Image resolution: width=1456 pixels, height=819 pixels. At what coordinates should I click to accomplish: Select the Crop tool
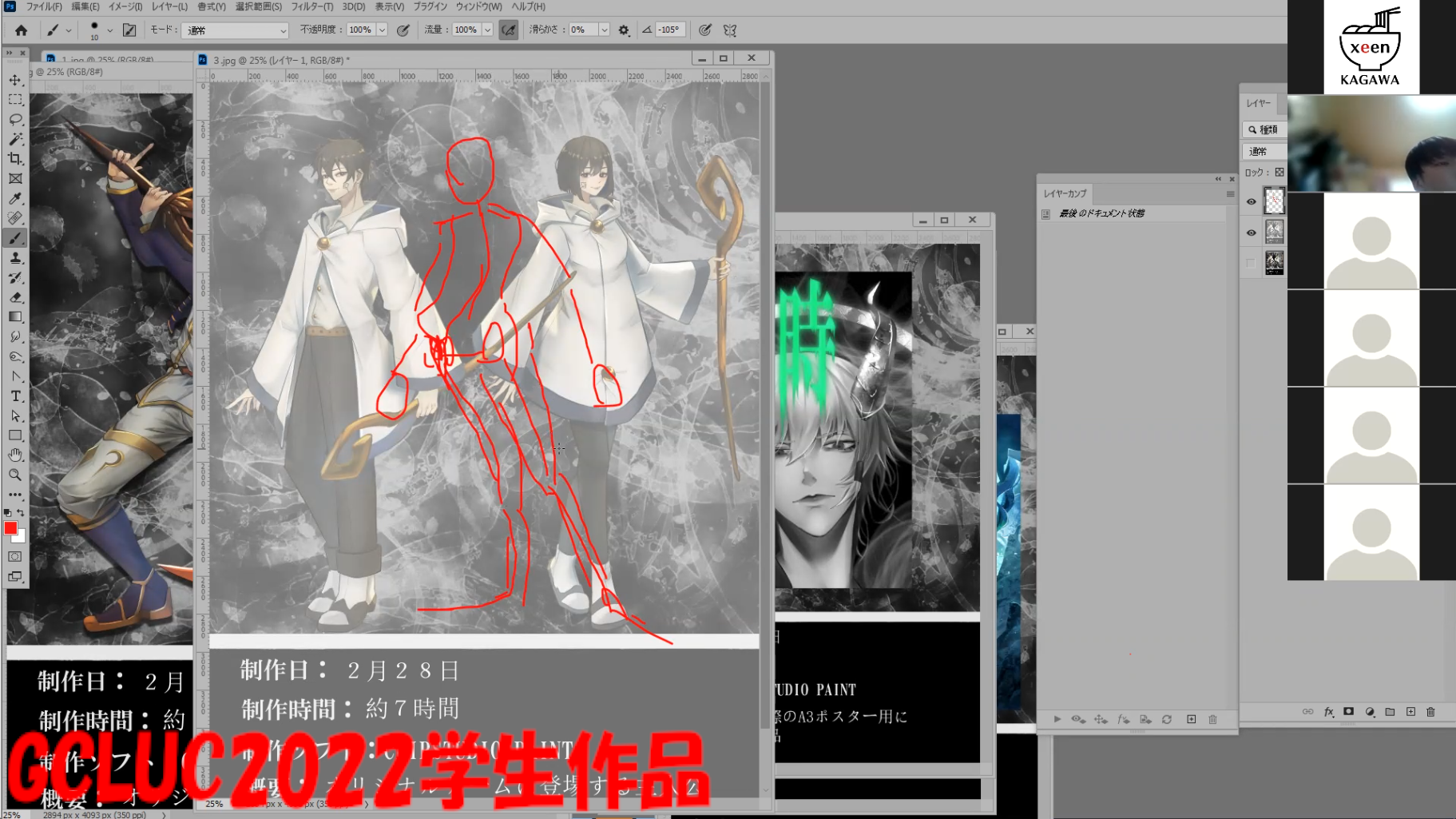click(15, 159)
